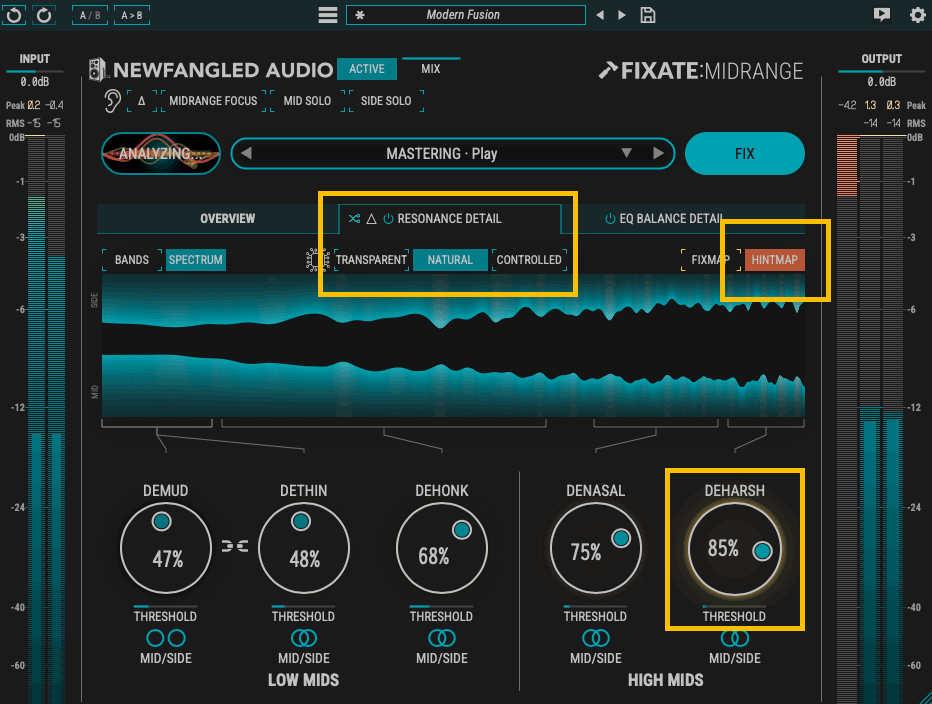This screenshot has width=932, height=704.
Task: Switch to the OVERVIEW tab
Action: point(227,219)
